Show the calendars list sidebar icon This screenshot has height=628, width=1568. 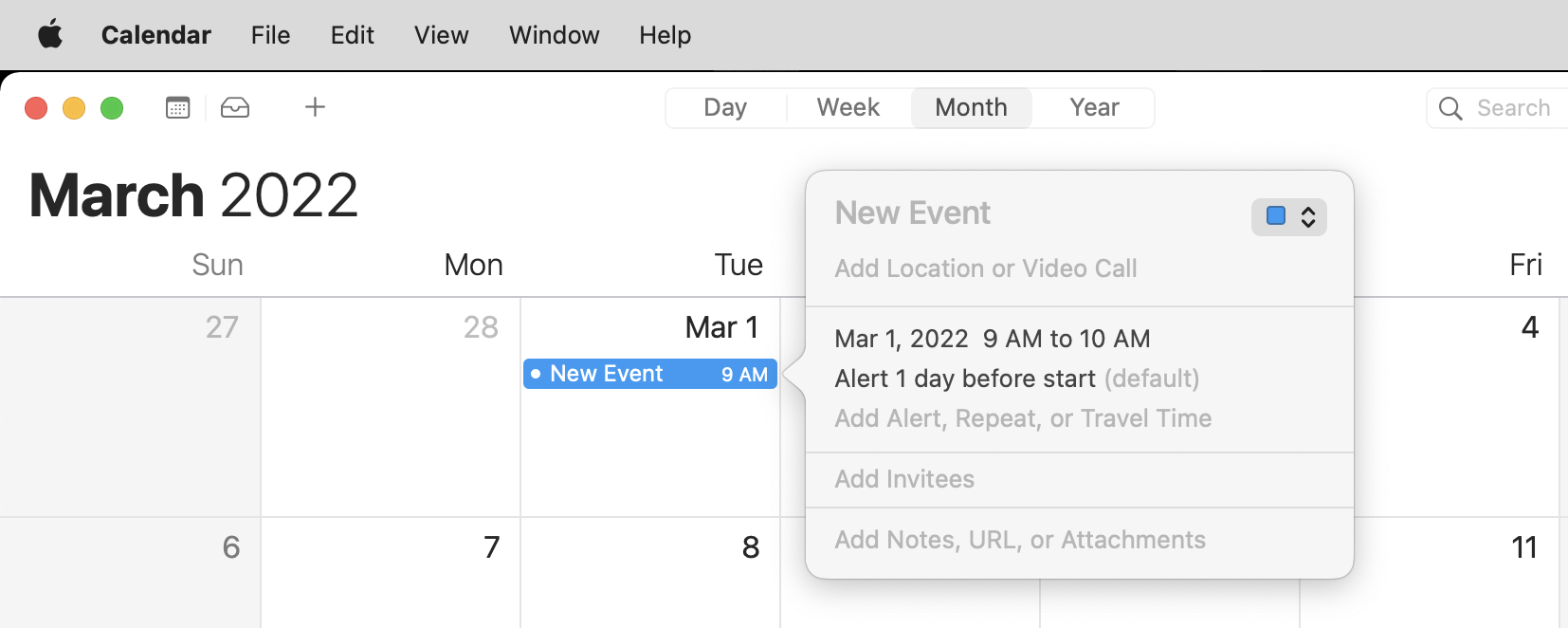click(x=177, y=107)
